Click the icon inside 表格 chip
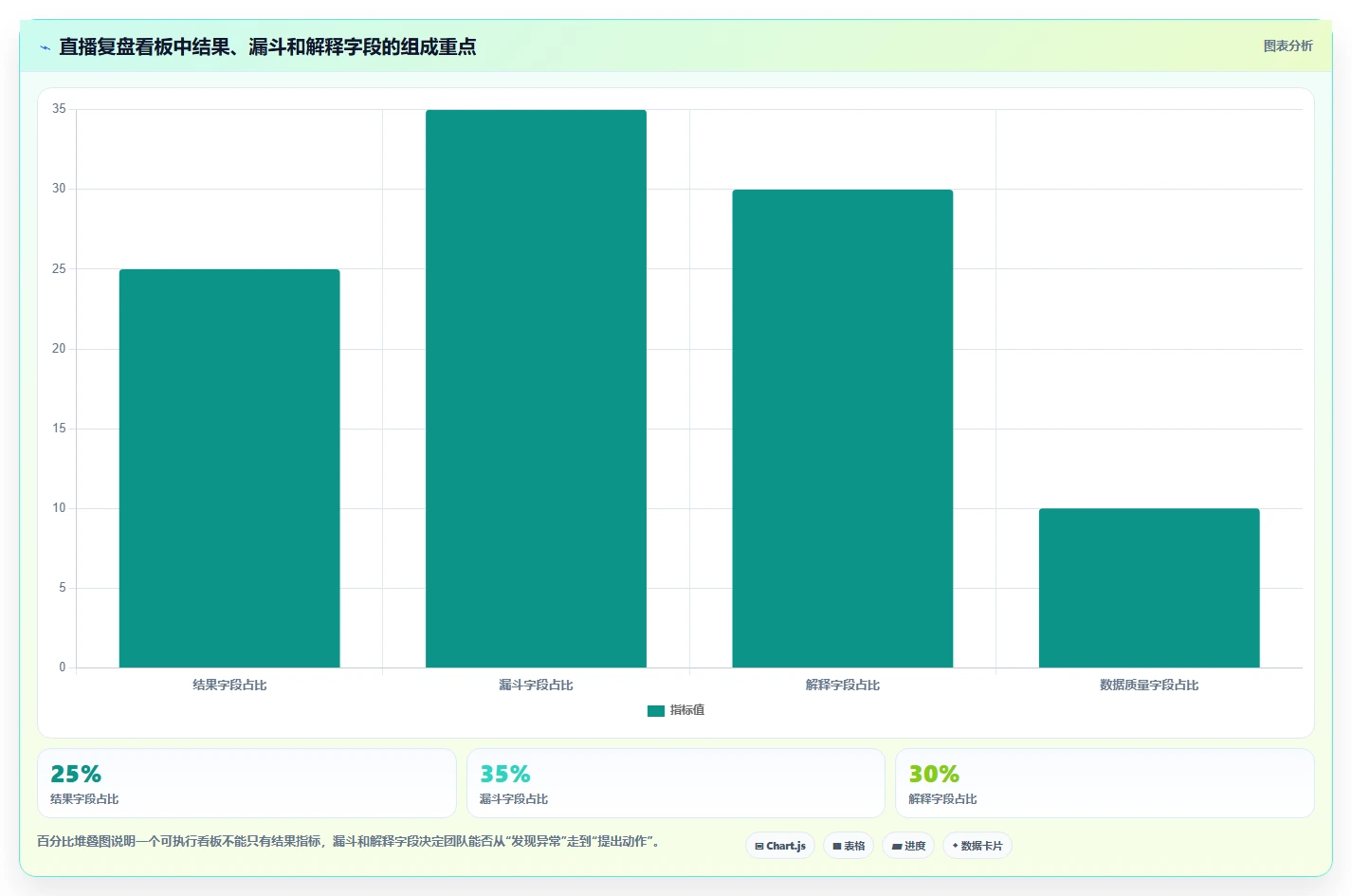Viewport: 1352px width, 896px height. pos(837,846)
